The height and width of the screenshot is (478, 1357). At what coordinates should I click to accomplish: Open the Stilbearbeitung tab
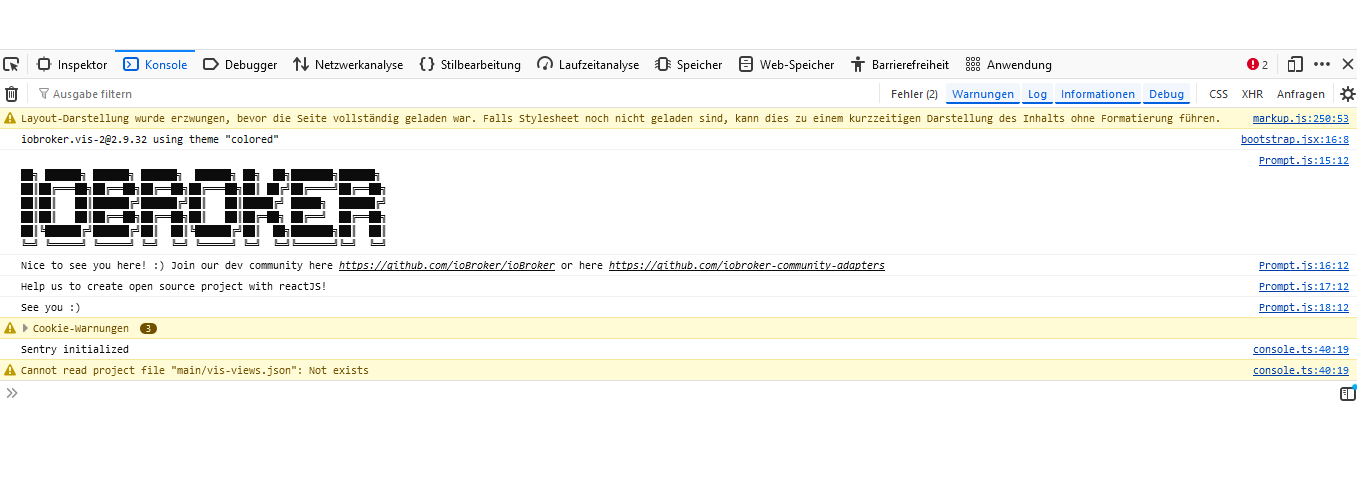pos(470,65)
